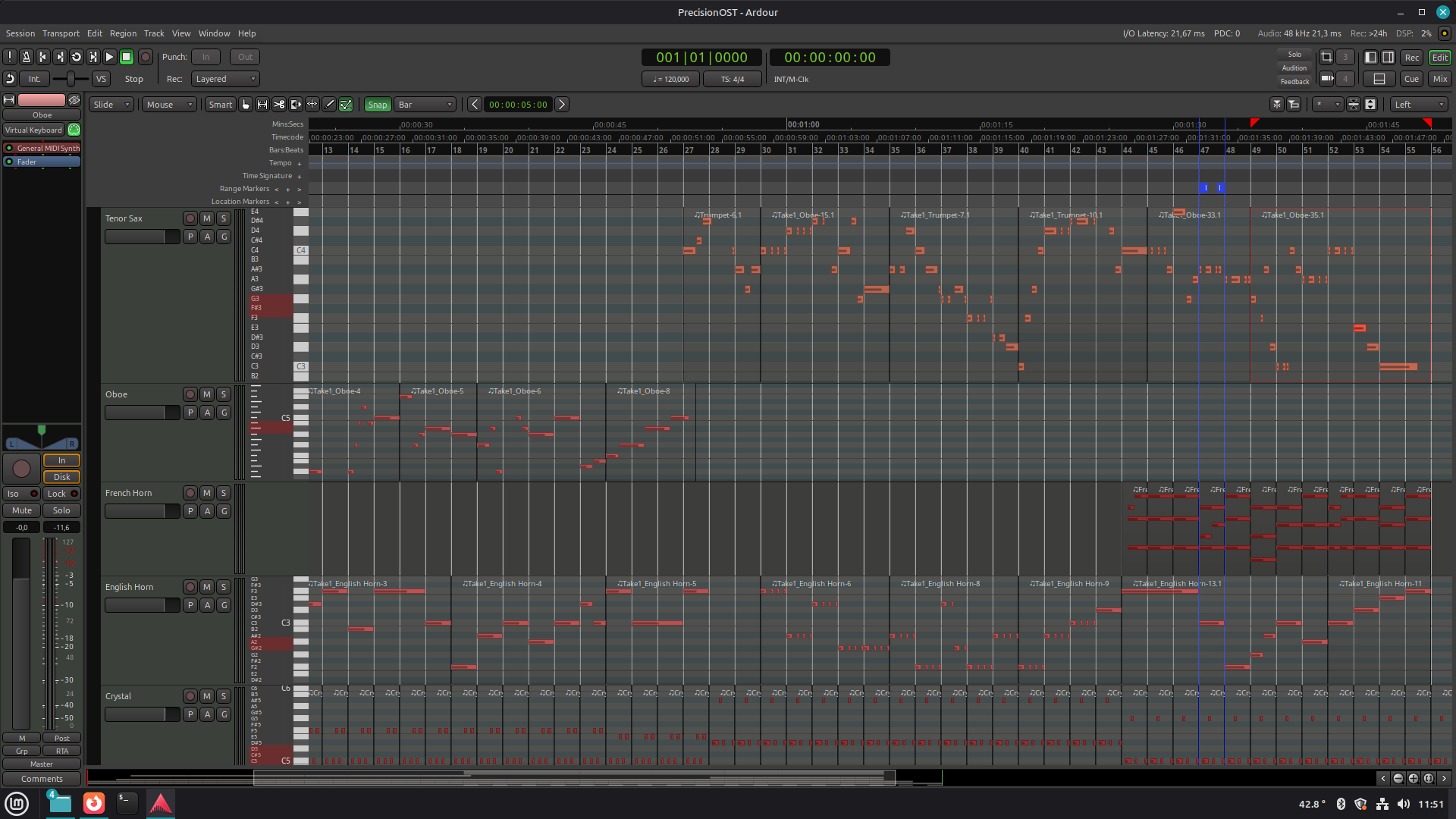
Task: Open the Oboe automation A button
Action: [x=207, y=413]
